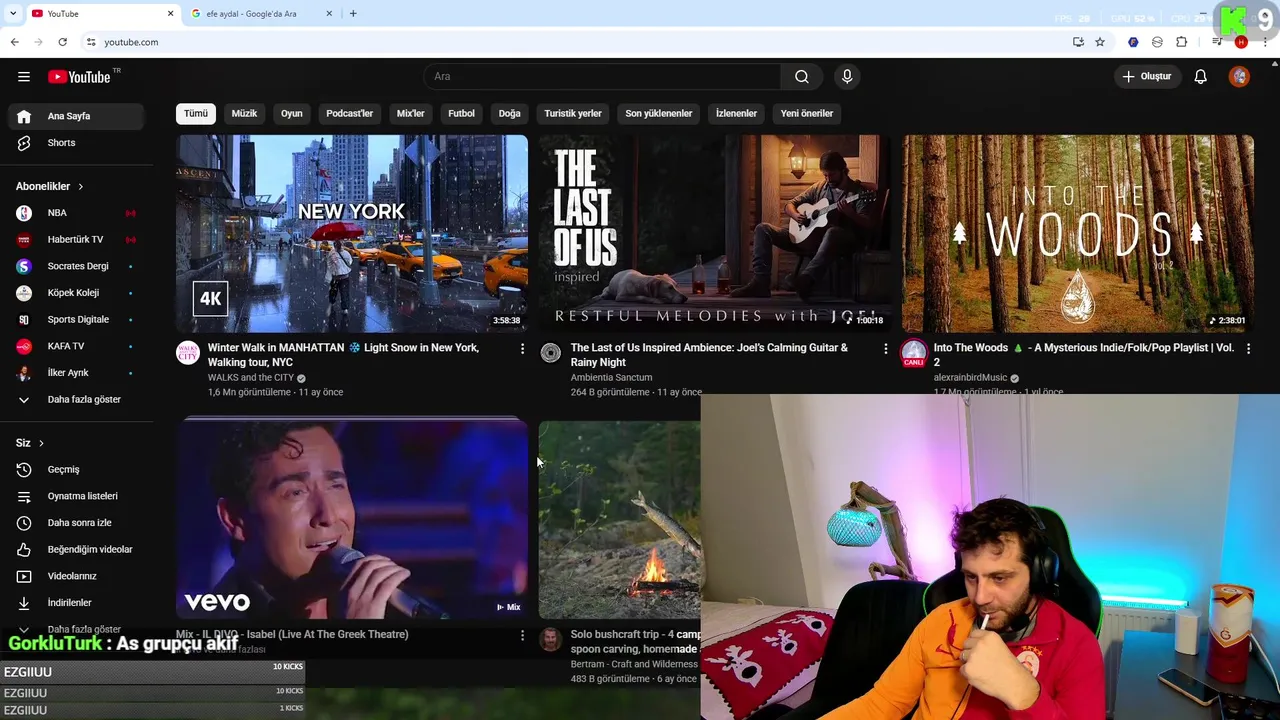Reload the page in Chrome

tap(62, 42)
